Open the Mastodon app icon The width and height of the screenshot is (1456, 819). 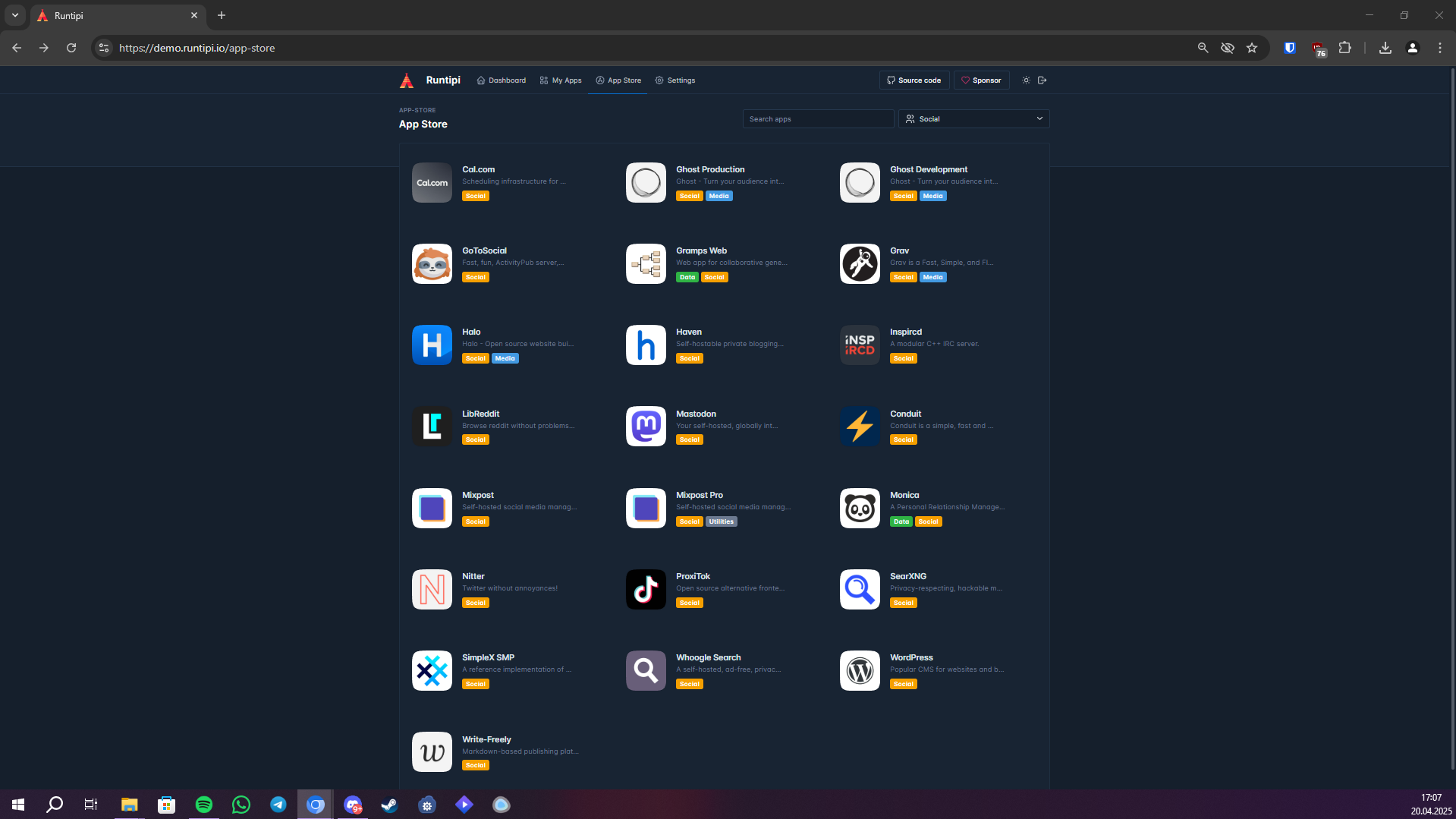click(646, 426)
